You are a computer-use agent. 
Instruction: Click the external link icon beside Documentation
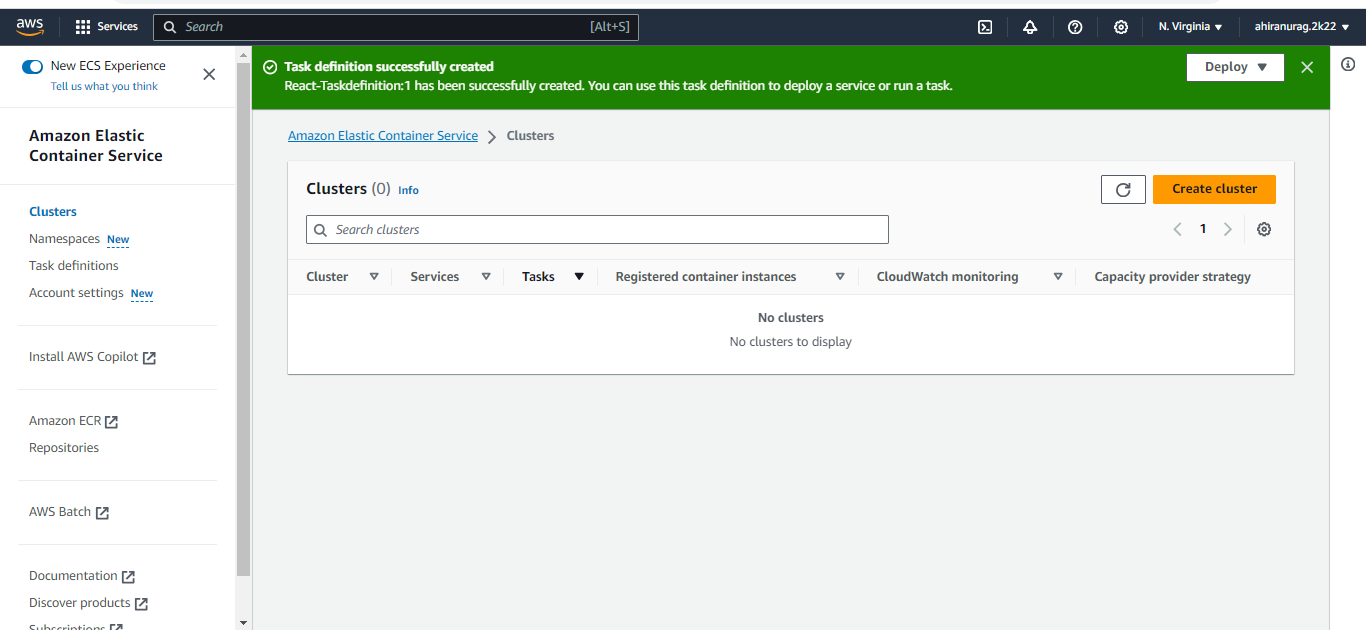click(x=128, y=577)
